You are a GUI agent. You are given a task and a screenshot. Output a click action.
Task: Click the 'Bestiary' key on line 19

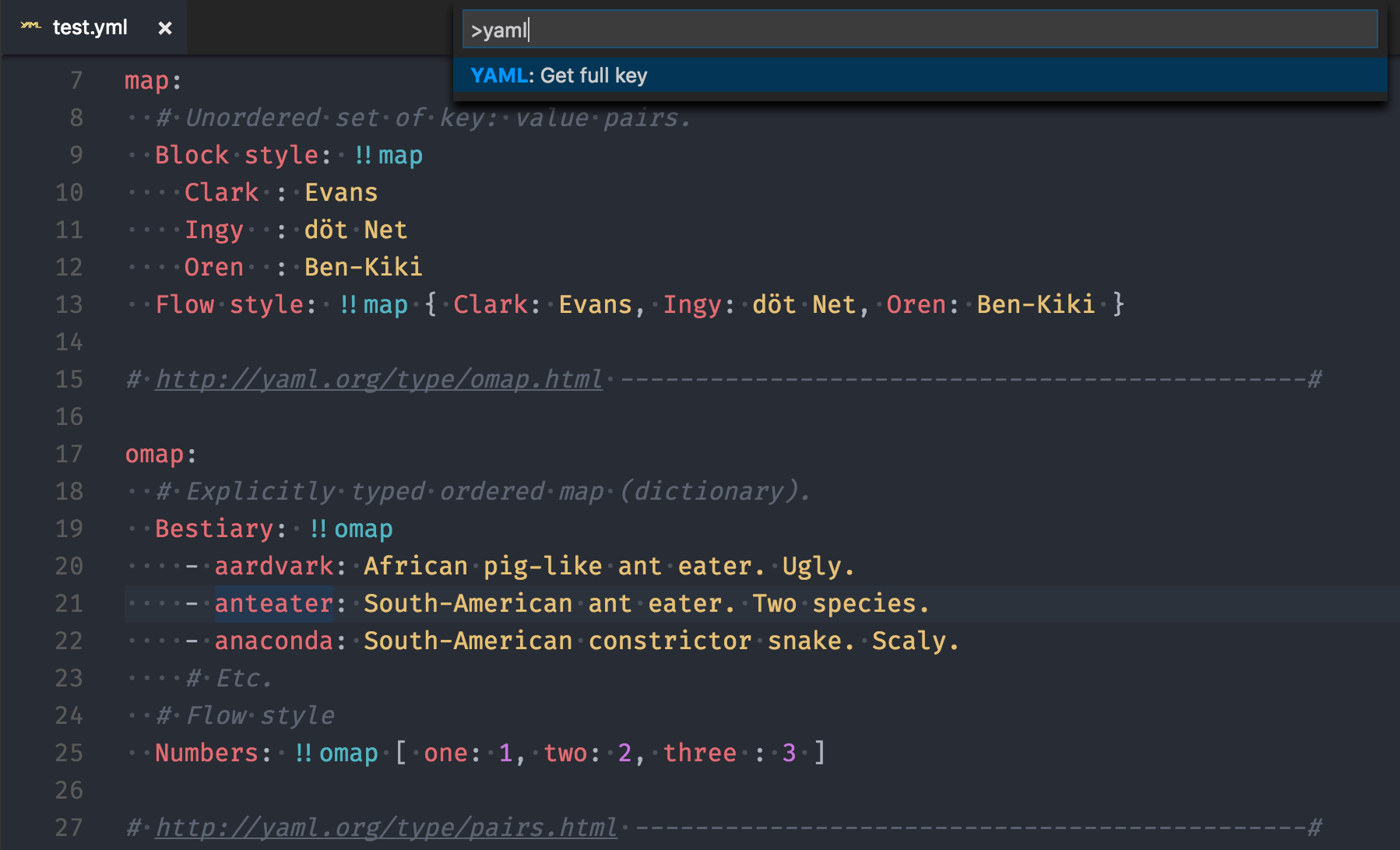pos(214,529)
